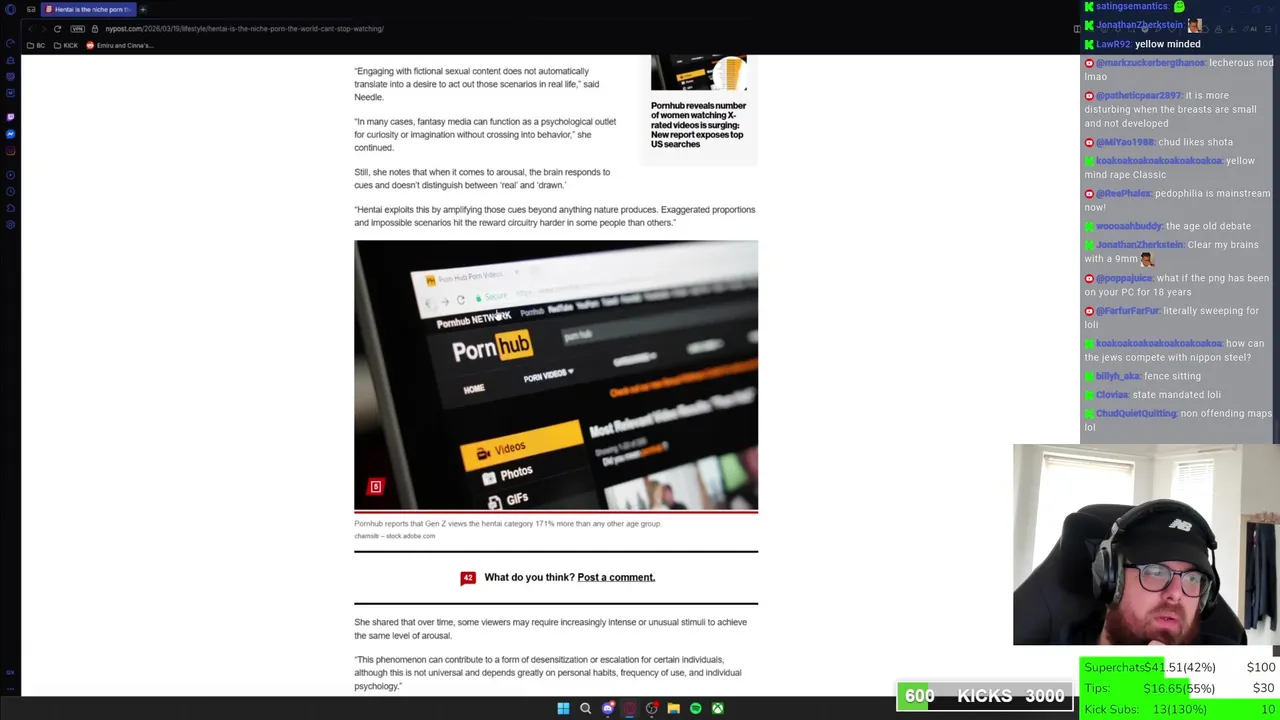
Task: Open the Opera GX taskbar icon
Action: [629, 708]
